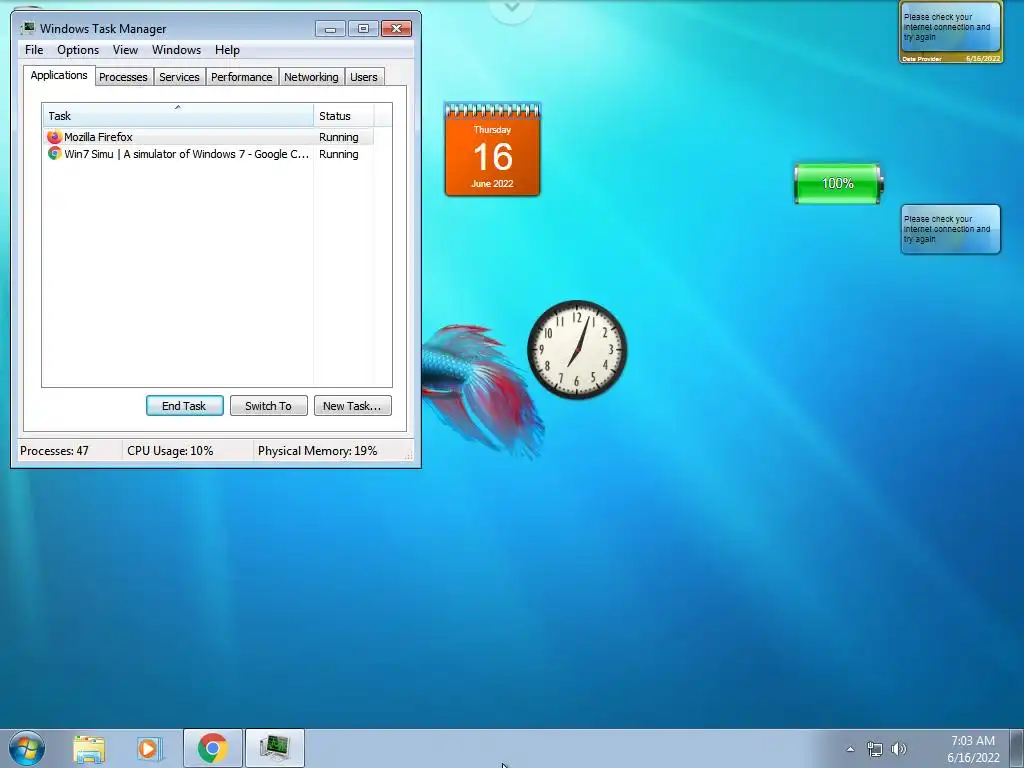Click the Task Manager taskbar icon
This screenshot has height=768, width=1024.
(x=274, y=748)
